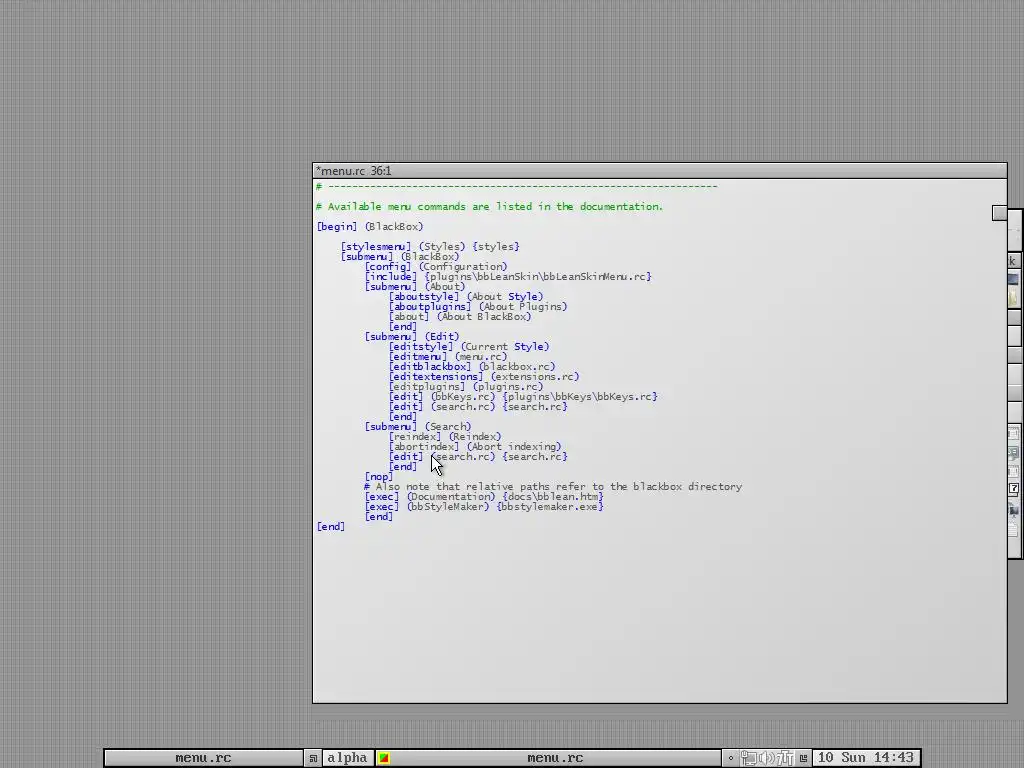Click the [exec] (Documentation) line

[484, 497]
